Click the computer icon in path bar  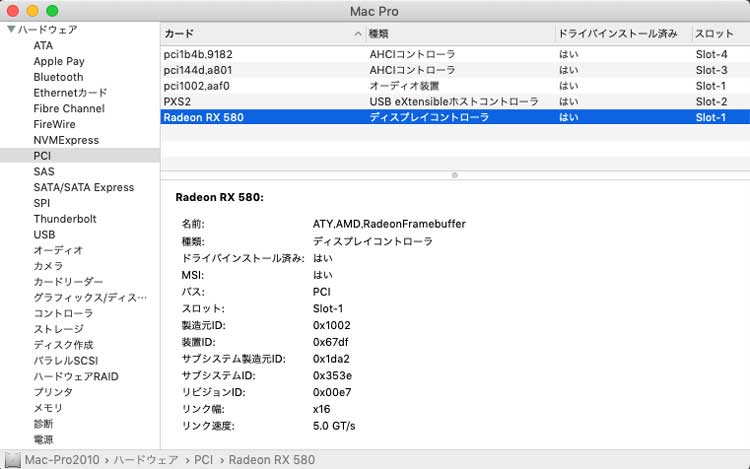click(13, 460)
